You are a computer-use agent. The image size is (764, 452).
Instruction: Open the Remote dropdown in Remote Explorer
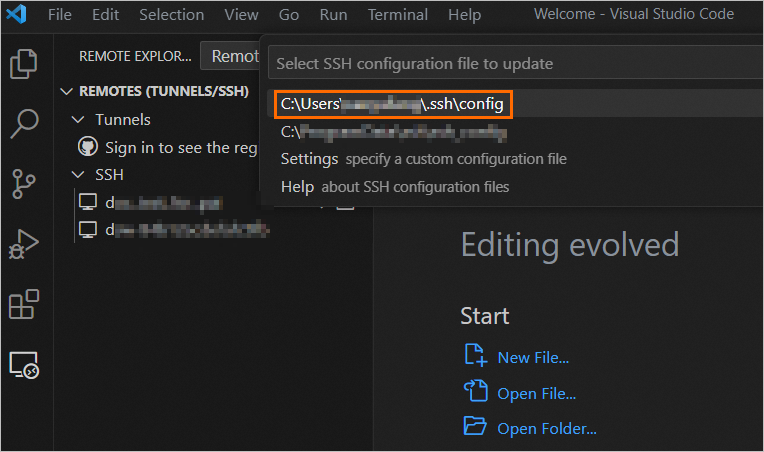pyautogui.click(x=230, y=56)
